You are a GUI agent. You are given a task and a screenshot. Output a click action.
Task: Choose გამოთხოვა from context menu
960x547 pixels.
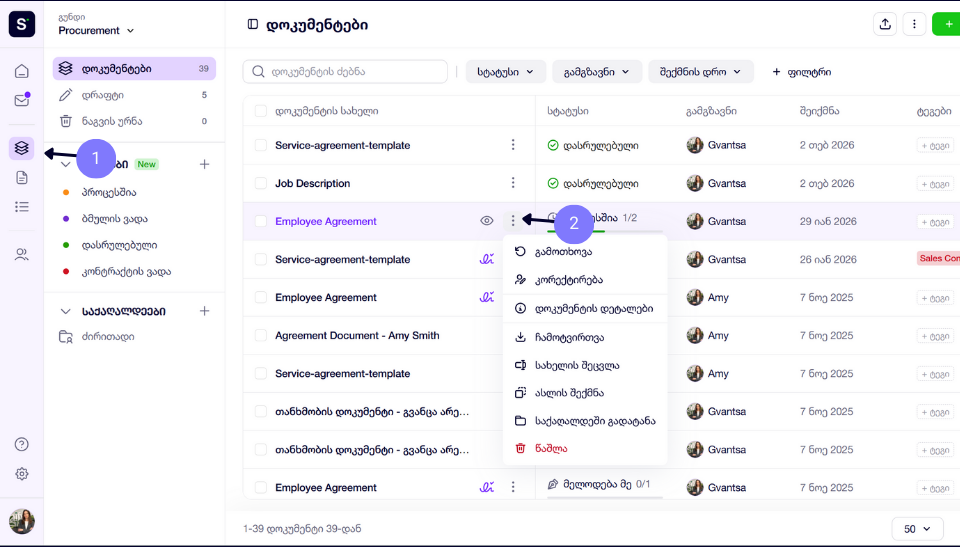(585, 252)
